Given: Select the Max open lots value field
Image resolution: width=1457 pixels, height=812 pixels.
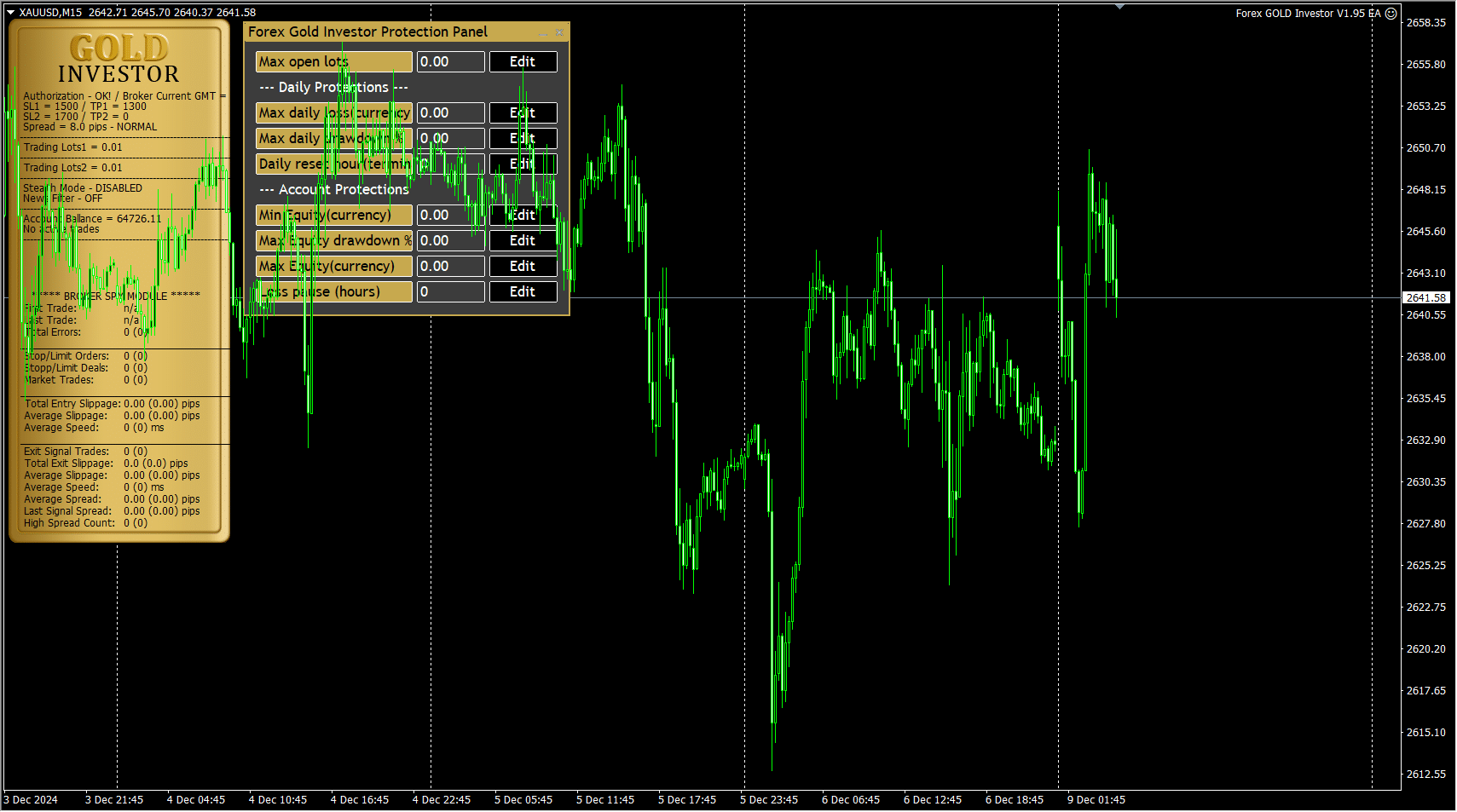Looking at the screenshot, I should point(450,61).
